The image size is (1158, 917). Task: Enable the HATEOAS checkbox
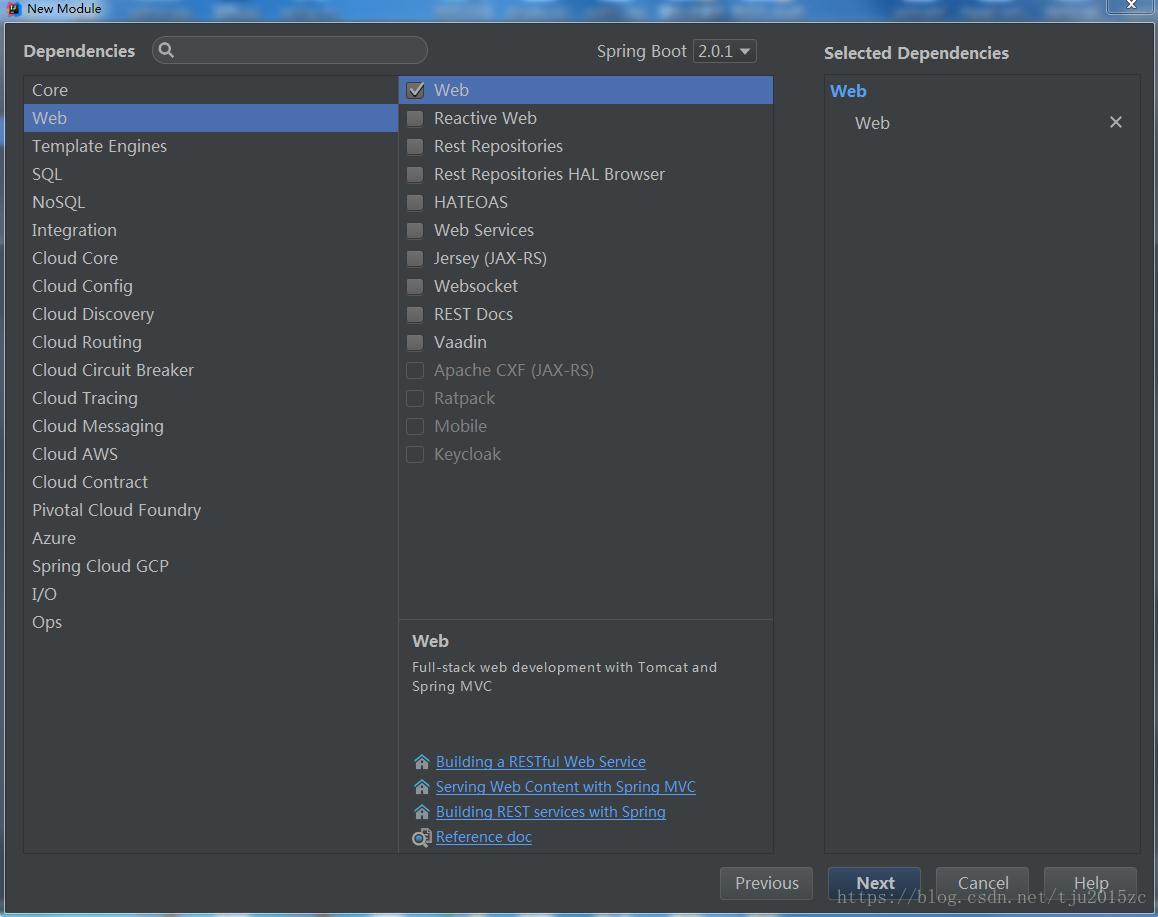(415, 202)
